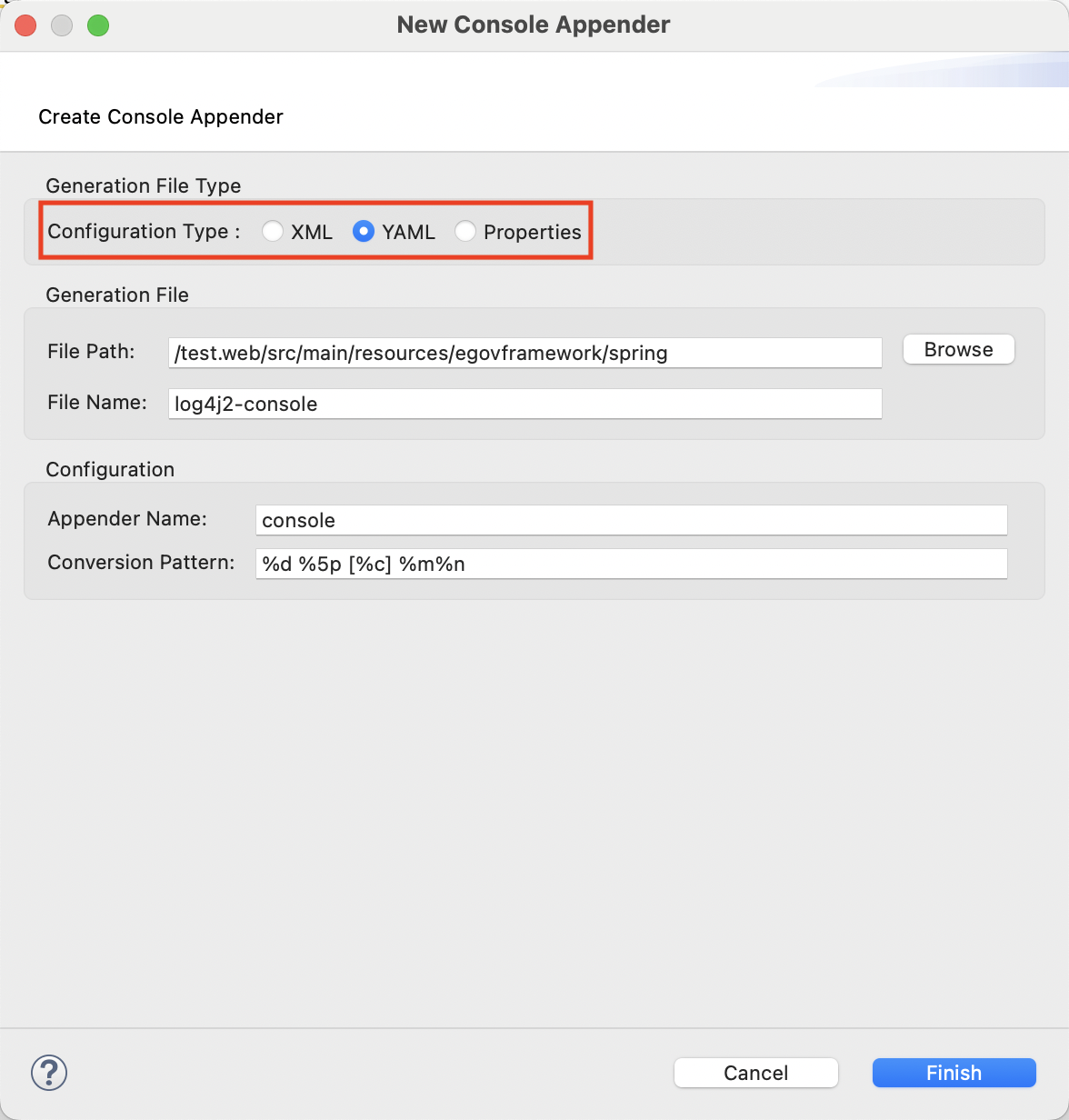Maximize the dialog with the green window button
The height and width of the screenshot is (1120, 1069).
point(98,25)
